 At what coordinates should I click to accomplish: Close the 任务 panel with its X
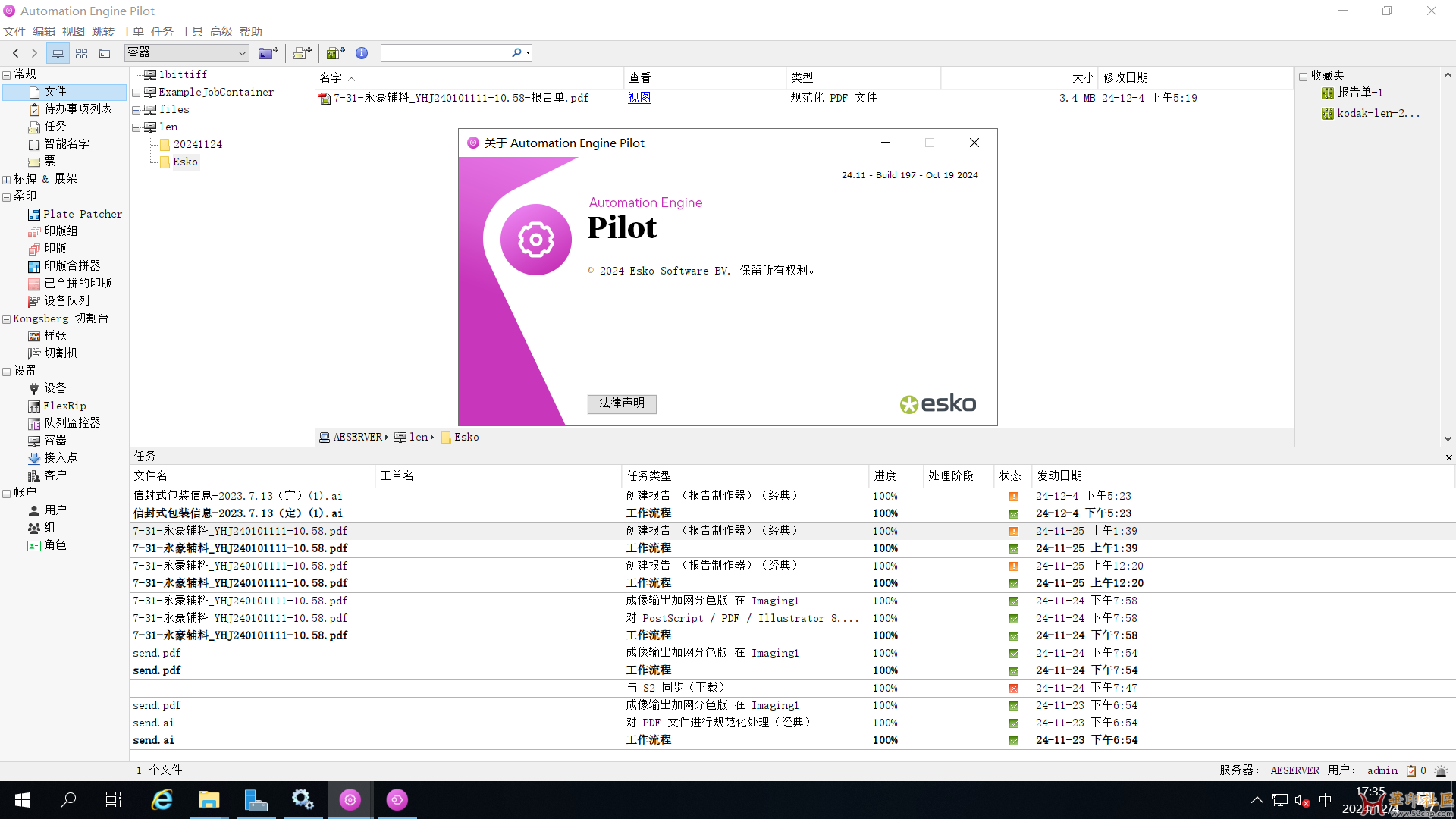click(1448, 457)
